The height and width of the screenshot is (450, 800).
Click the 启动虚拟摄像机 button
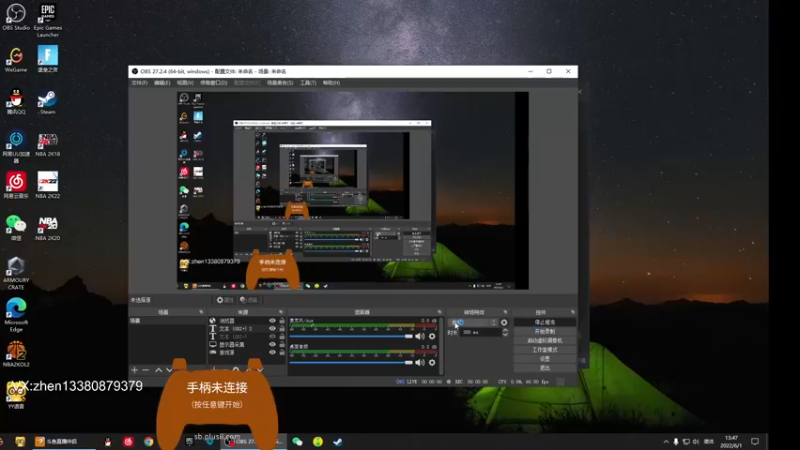(544, 340)
